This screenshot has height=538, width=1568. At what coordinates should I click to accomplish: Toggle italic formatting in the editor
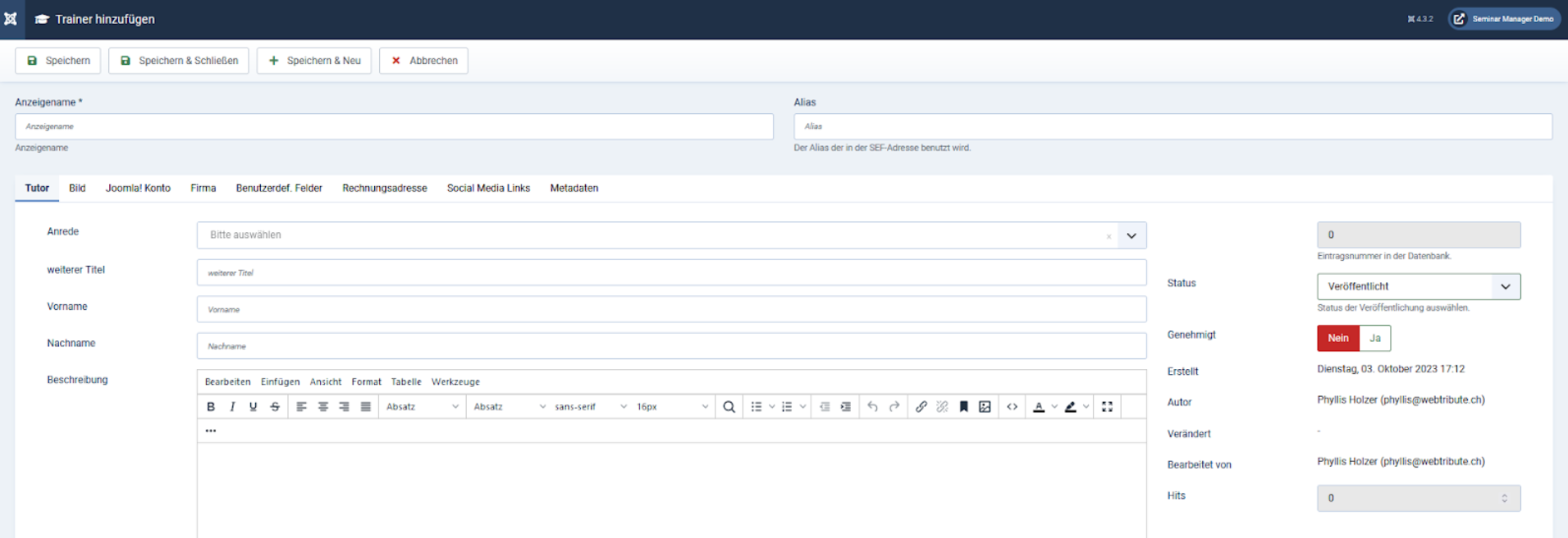pyautogui.click(x=232, y=407)
